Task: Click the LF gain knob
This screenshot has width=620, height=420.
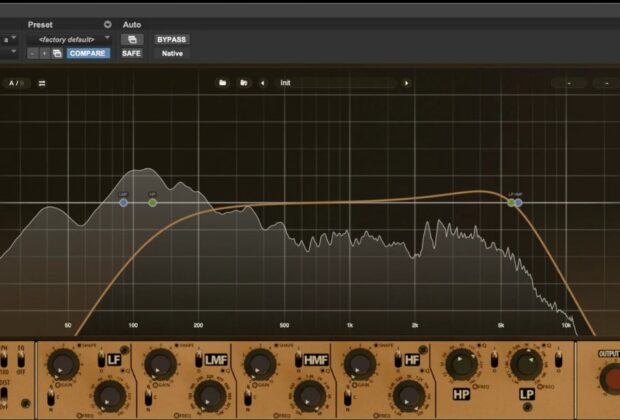Action: pos(63,364)
